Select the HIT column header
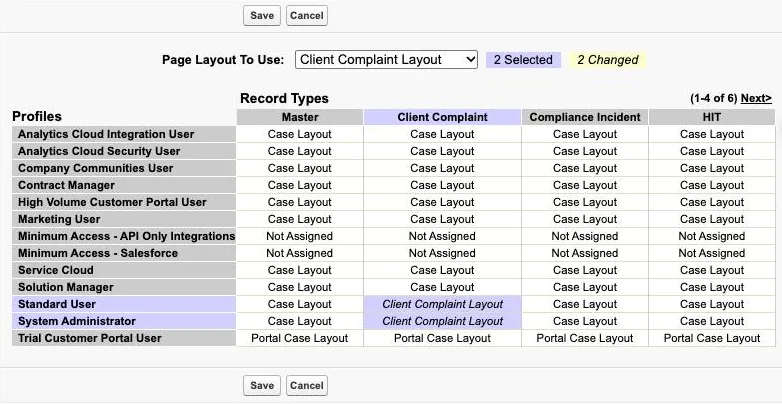The height and width of the screenshot is (404, 782). [x=712, y=117]
